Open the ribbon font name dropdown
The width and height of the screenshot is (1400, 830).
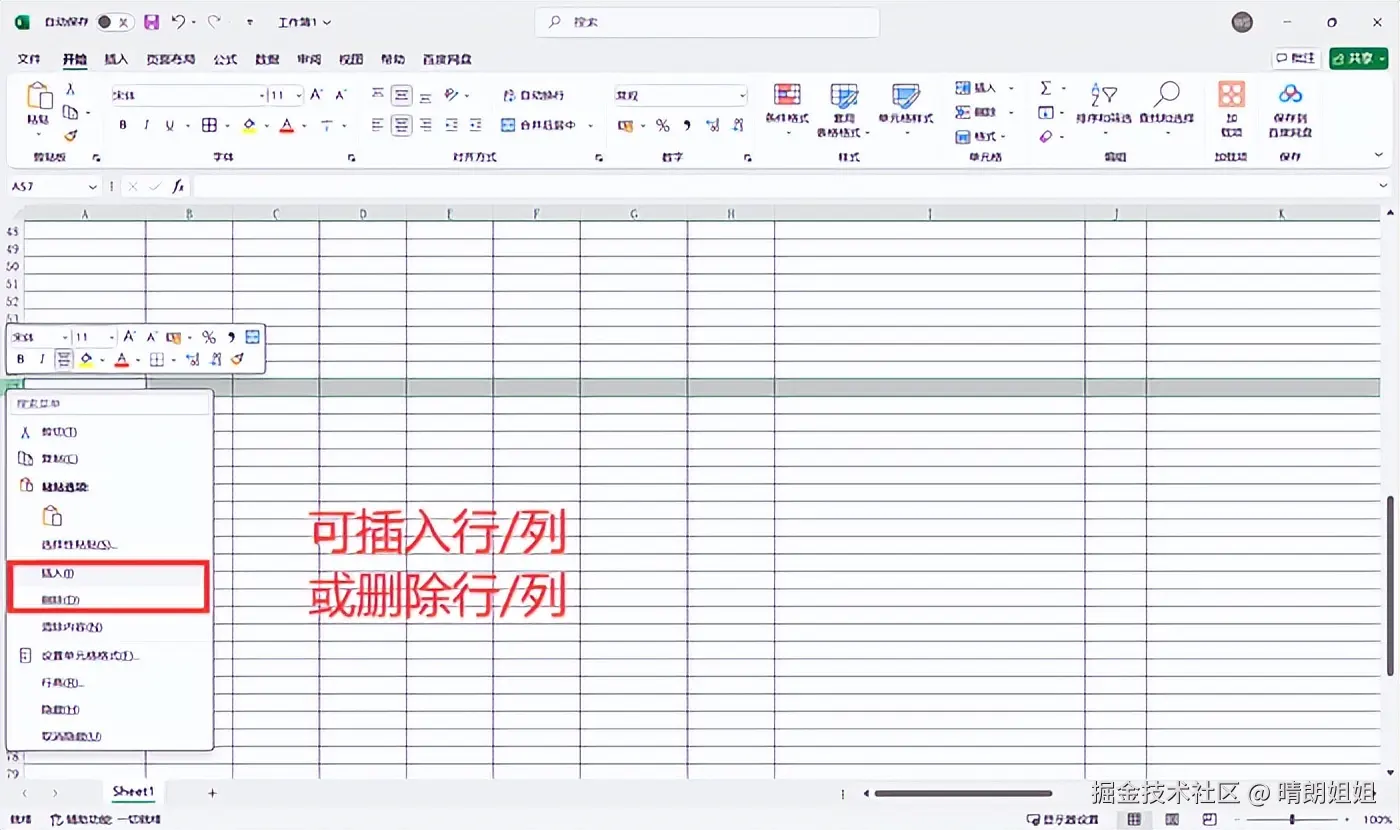click(262, 96)
